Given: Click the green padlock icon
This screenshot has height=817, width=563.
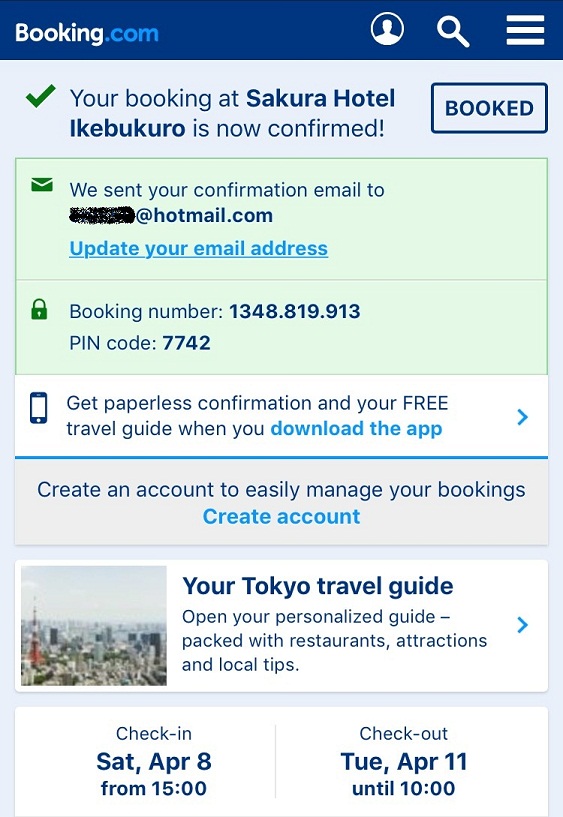Looking at the screenshot, I should 39,309.
